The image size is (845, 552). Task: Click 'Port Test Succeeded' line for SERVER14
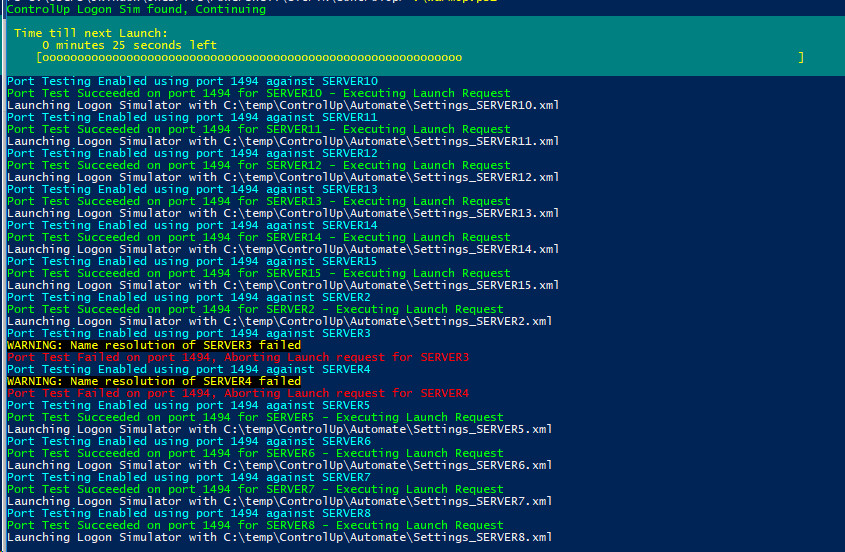(x=259, y=238)
